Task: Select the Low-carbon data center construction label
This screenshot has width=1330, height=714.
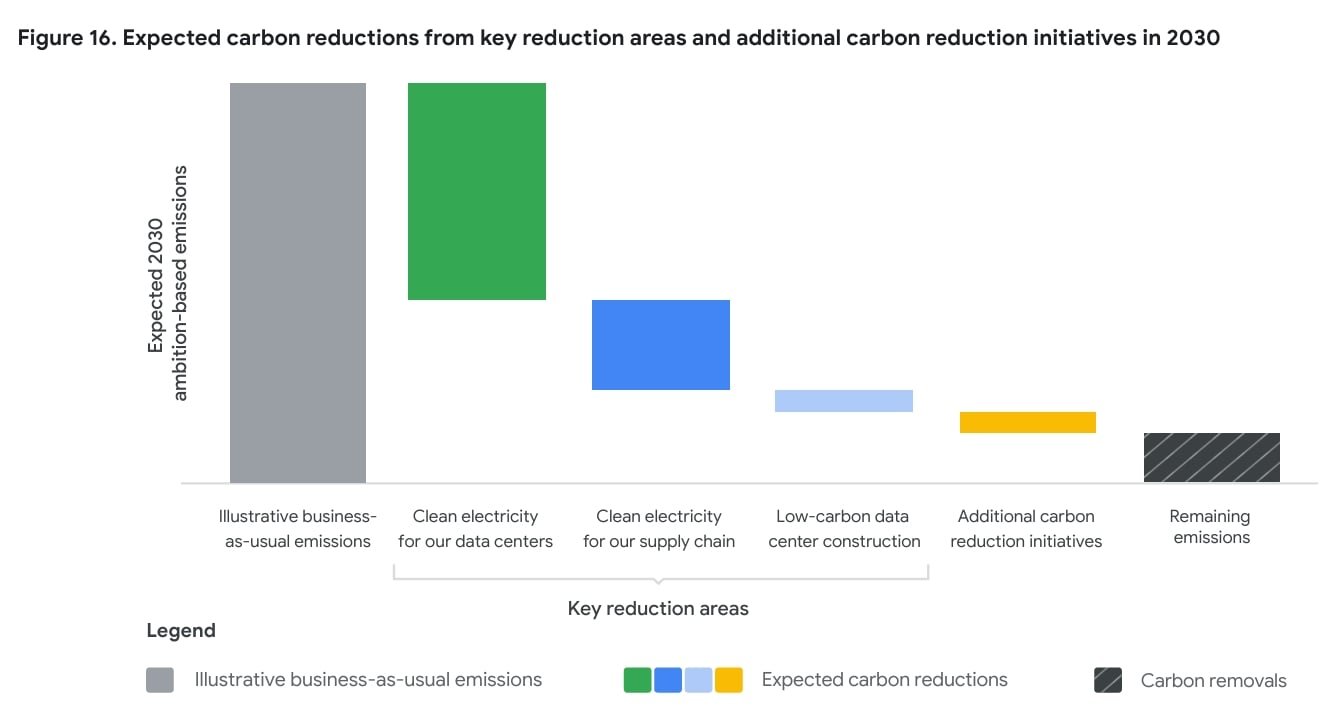Action: click(x=843, y=526)
